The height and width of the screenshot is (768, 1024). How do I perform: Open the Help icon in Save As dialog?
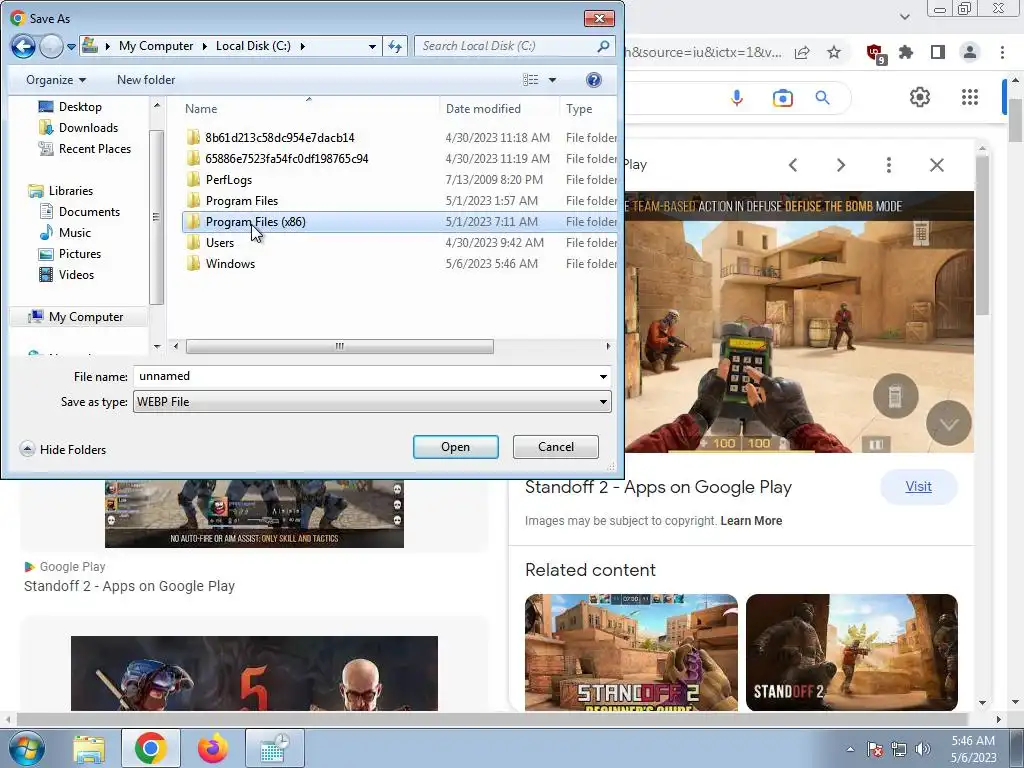(594, 80)
